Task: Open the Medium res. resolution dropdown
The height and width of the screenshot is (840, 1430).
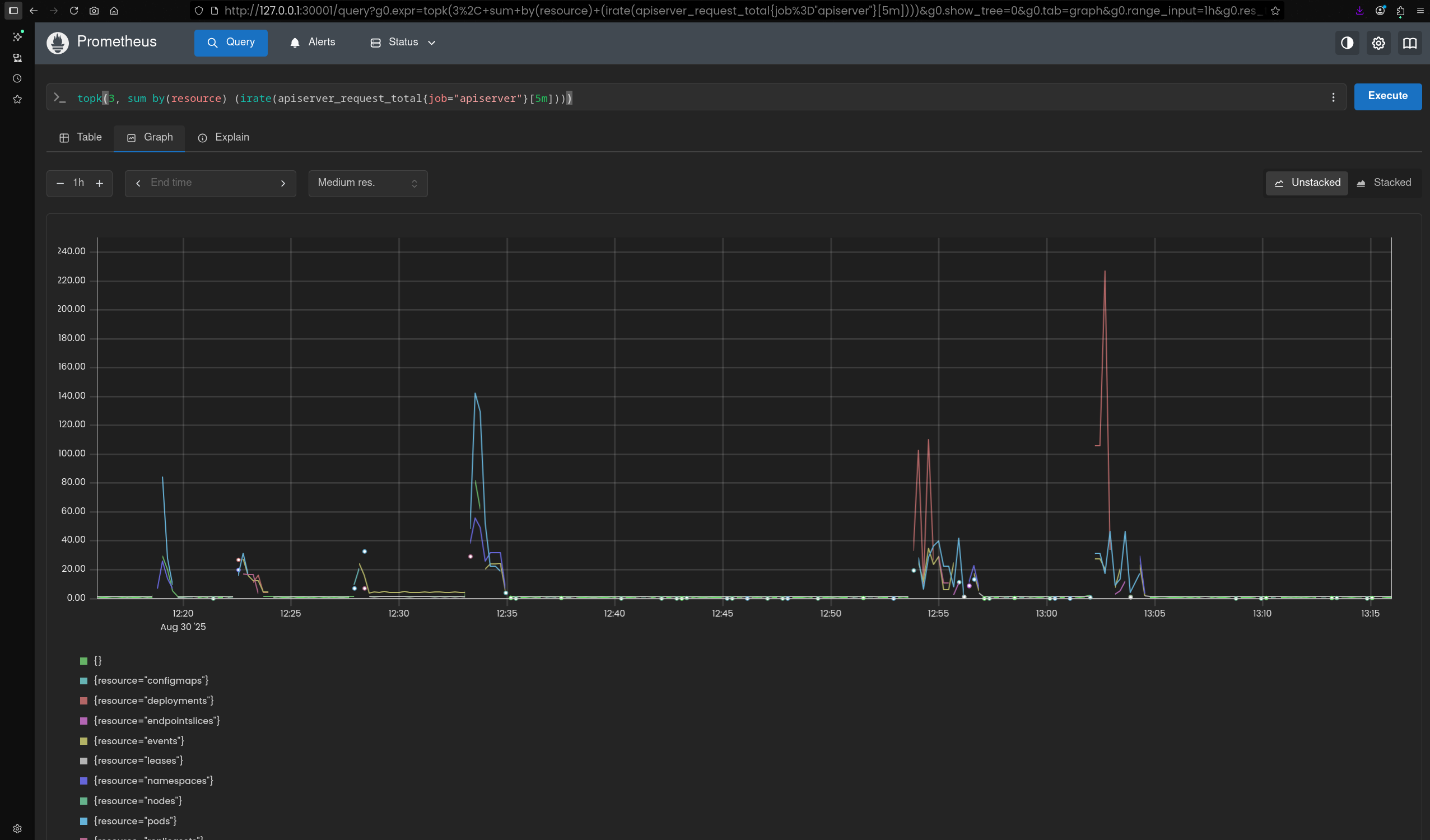Action: (x=367, y=183)
